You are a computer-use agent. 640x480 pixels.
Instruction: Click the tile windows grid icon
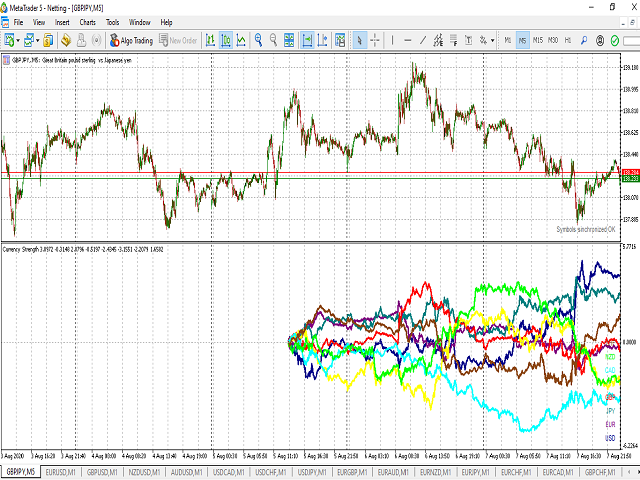click(290, 40)
